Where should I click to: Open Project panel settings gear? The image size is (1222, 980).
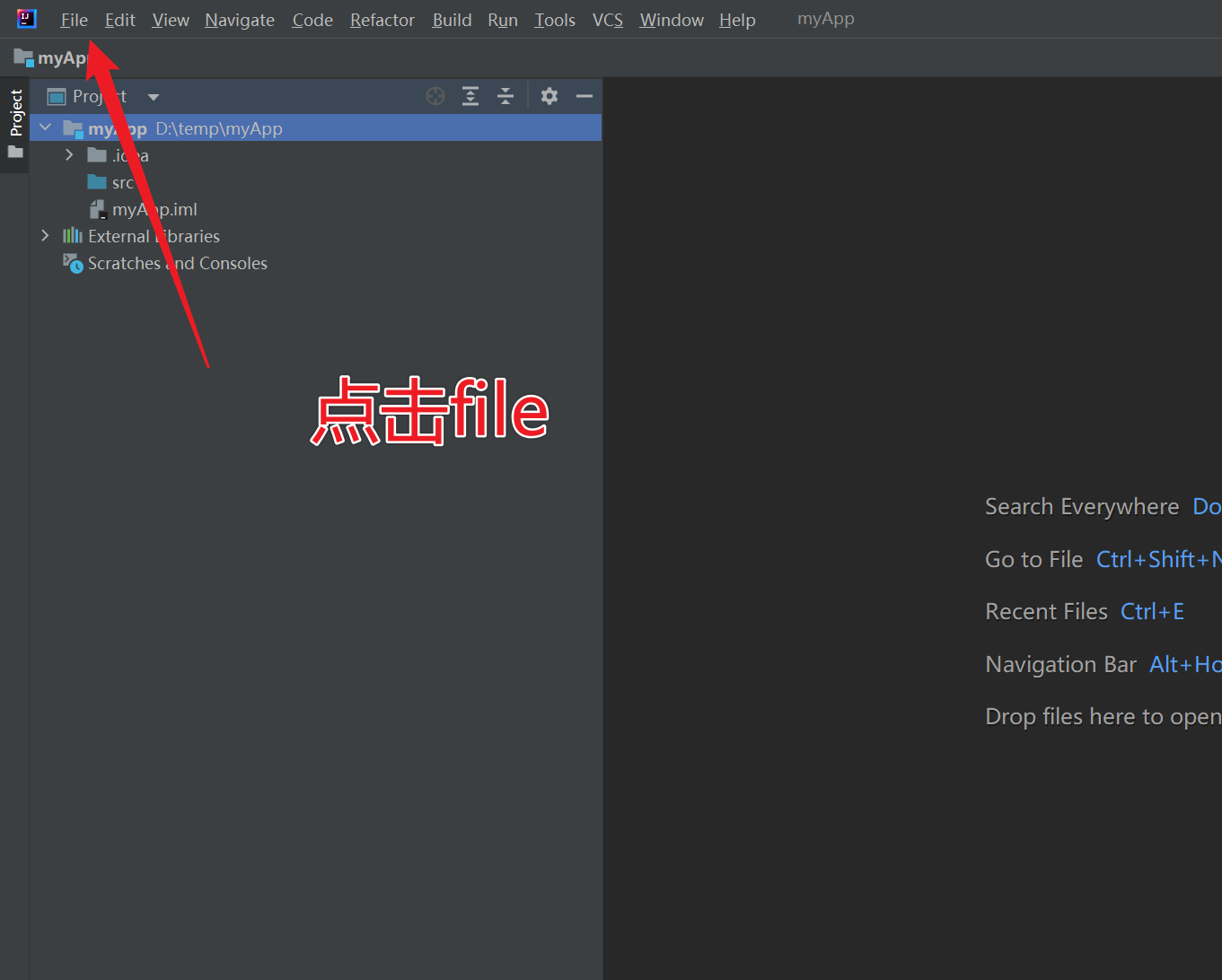(549, 96)
